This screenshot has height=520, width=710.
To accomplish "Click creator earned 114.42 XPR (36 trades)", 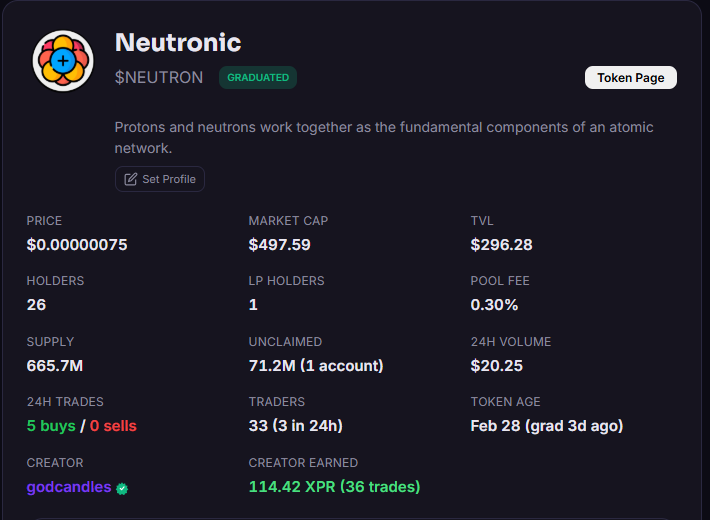I will pyautogui.click(x=335, y=487).
